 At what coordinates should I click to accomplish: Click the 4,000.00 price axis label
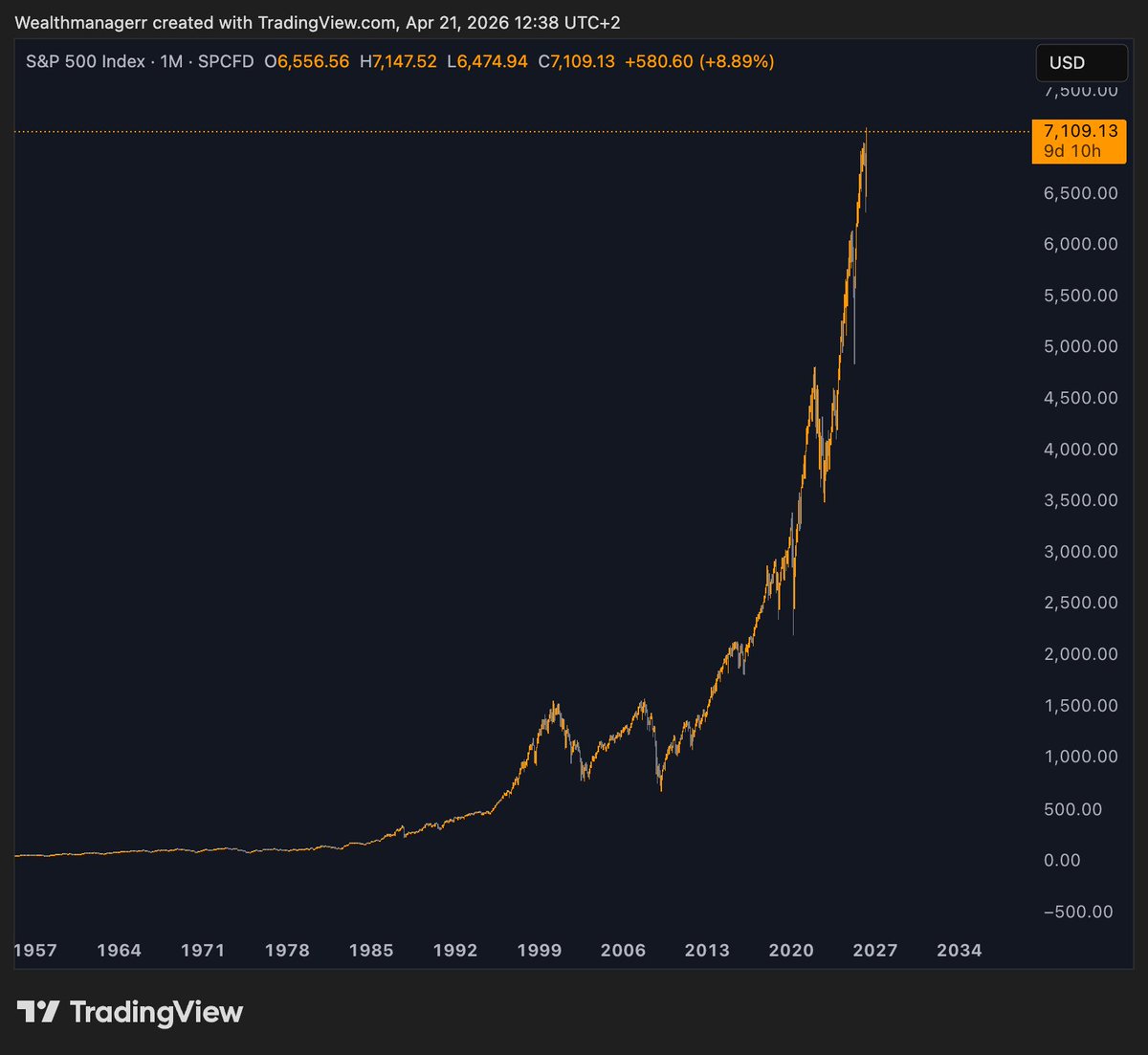pos(1080,450)
